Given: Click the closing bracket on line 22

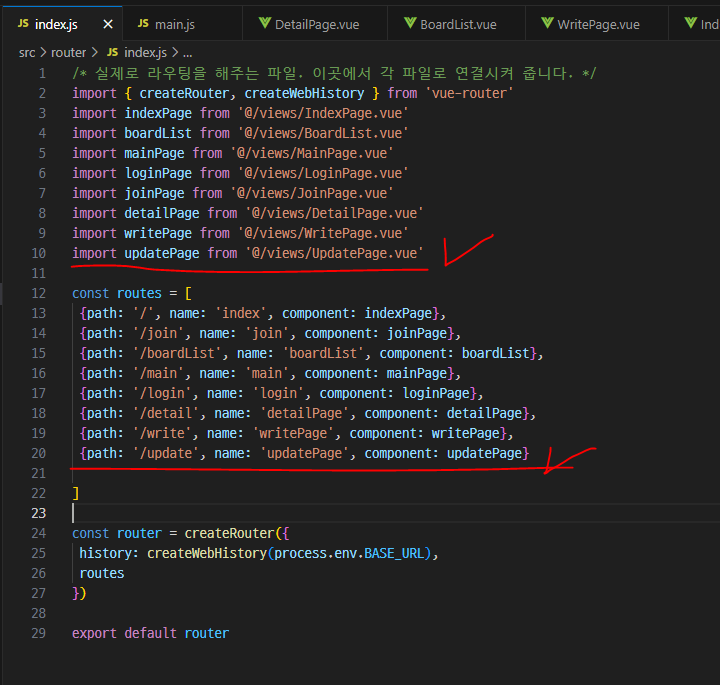Looking at the screenshot, I should click(x=76, y=494).
